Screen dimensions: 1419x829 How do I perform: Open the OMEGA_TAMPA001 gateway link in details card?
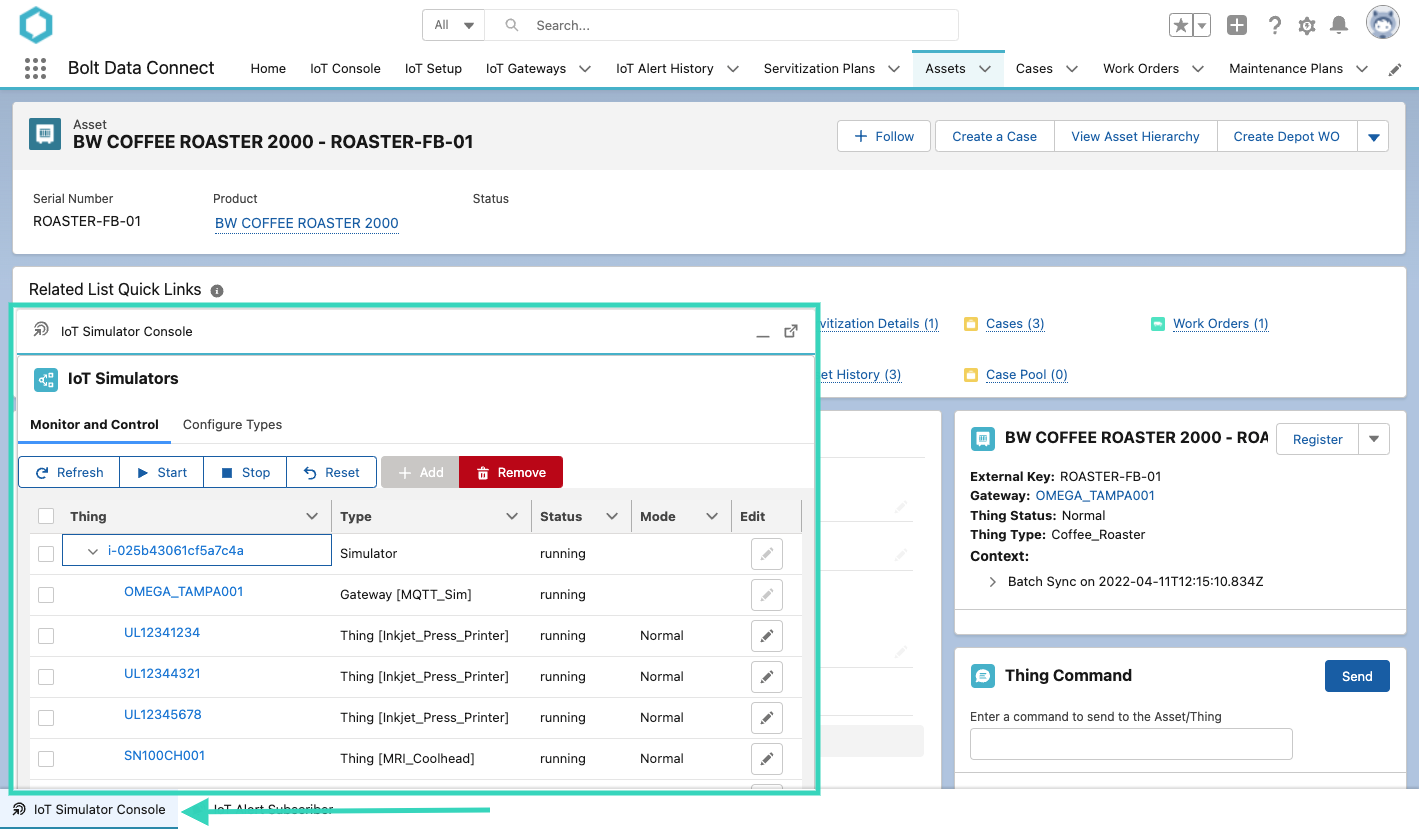(x=1095, y=496)
